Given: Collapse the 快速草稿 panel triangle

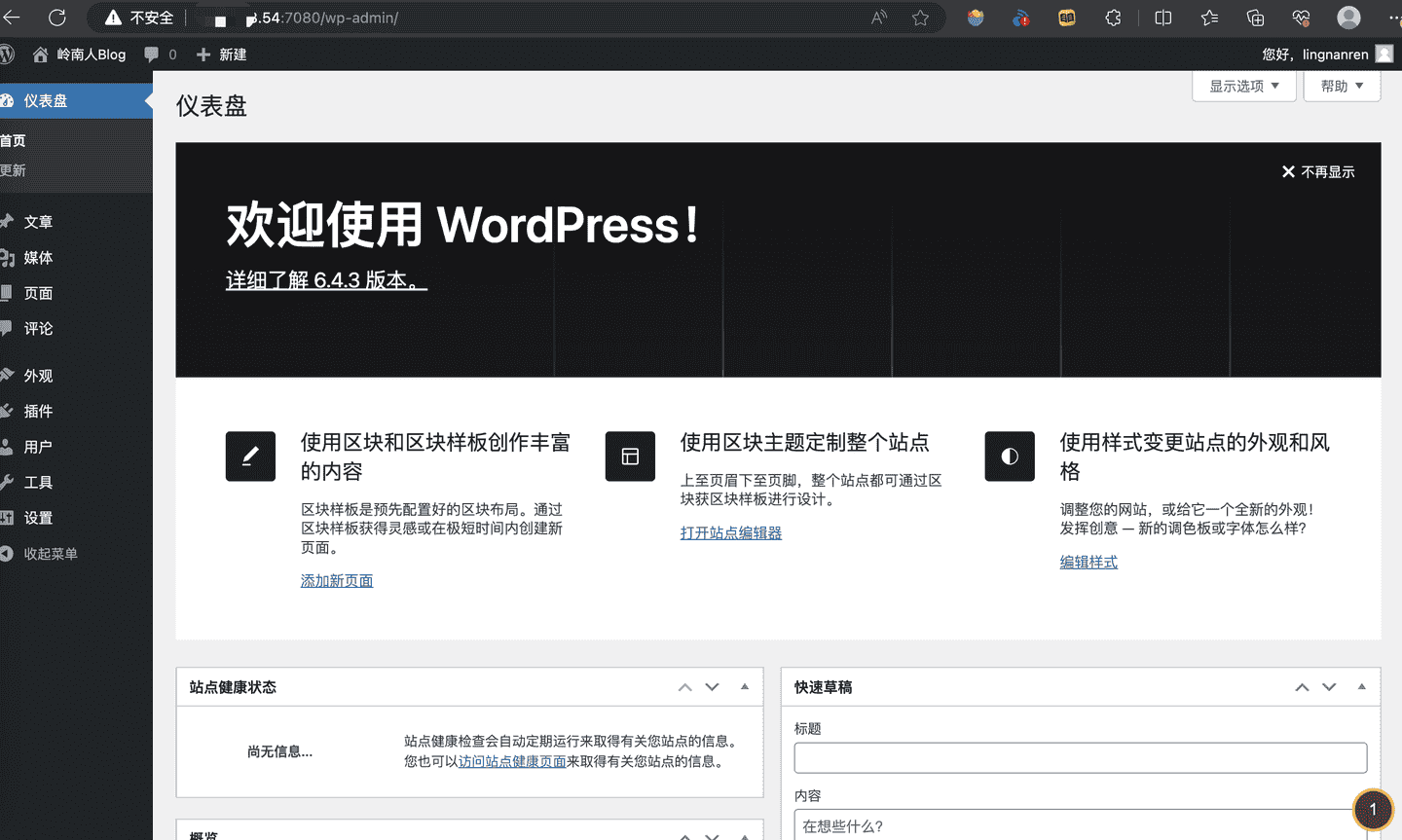Looking at the screenshot, I should [1361, 687].
